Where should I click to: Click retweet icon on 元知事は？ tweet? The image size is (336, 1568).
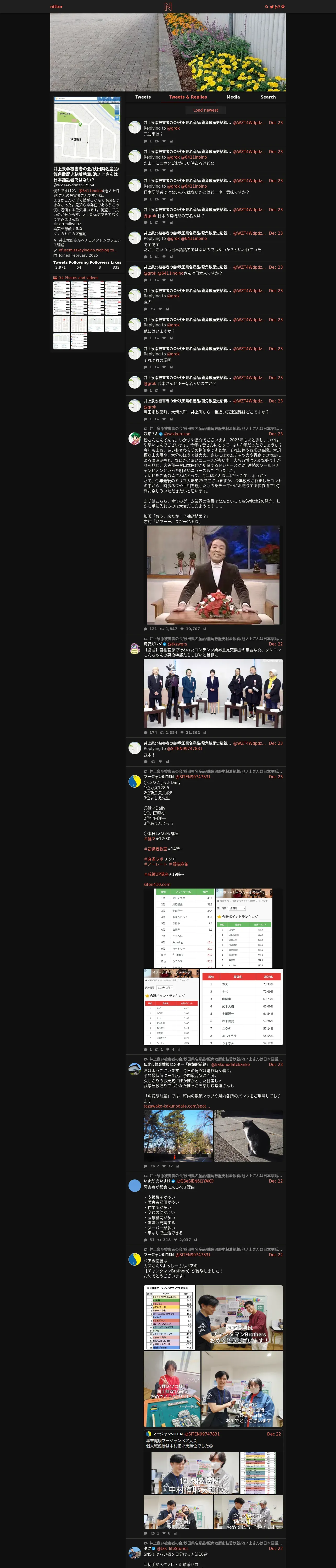(157, 141)
